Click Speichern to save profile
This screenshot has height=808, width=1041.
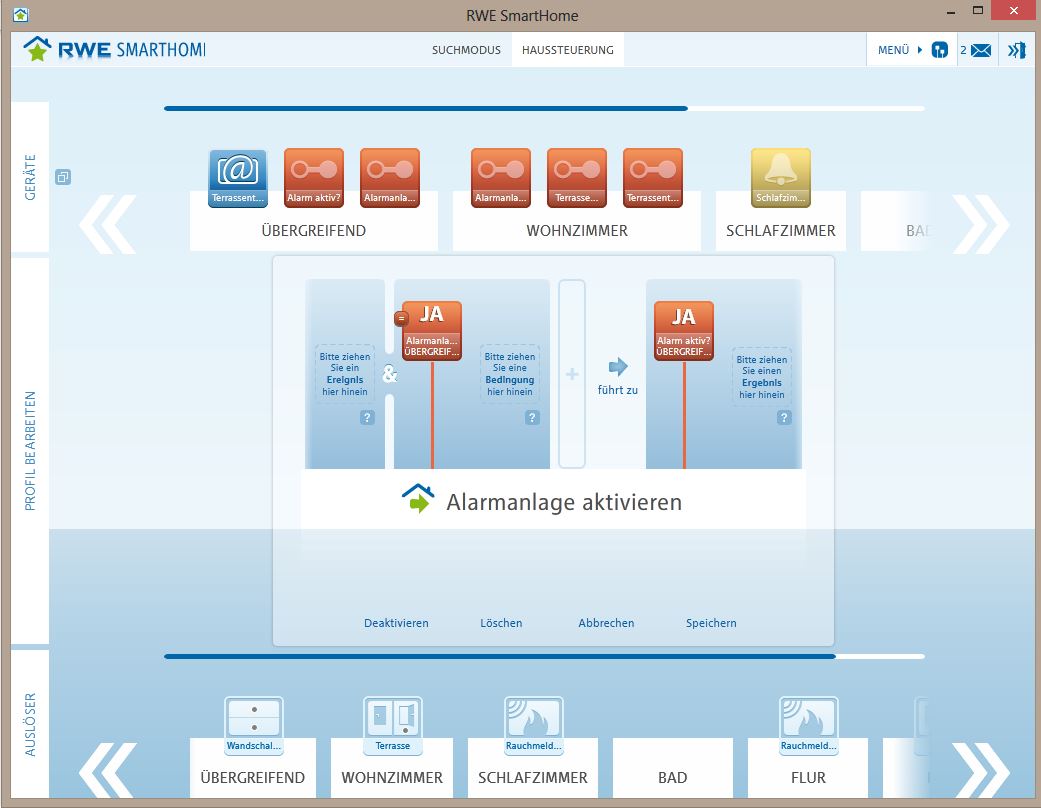(711, 623)
